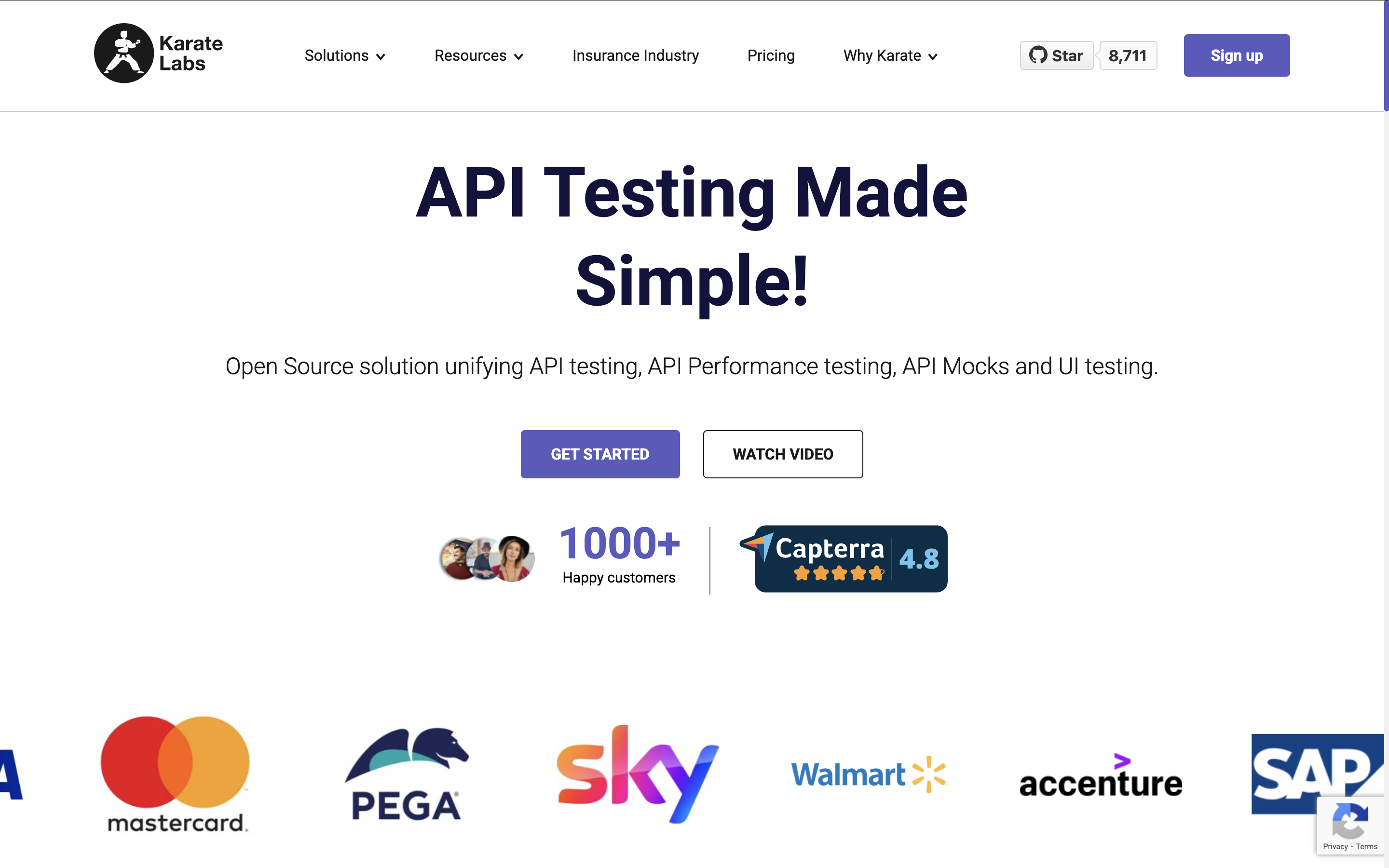Viewport: 1389px width, 868px height.
Task: Click the reCAPTCHA badge icon
Action: tap(1349, 820)
